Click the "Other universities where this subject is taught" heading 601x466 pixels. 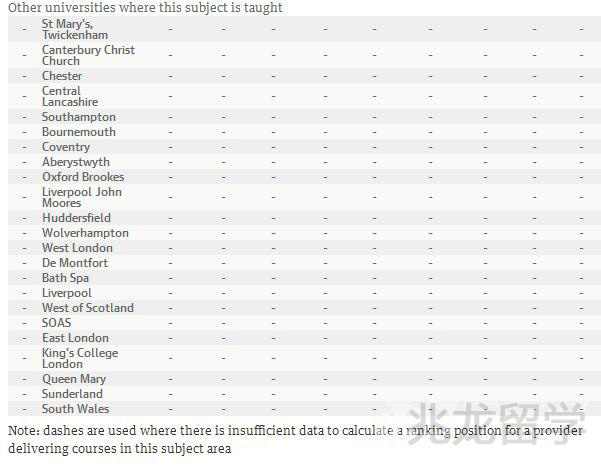click(x=145, y=8)
